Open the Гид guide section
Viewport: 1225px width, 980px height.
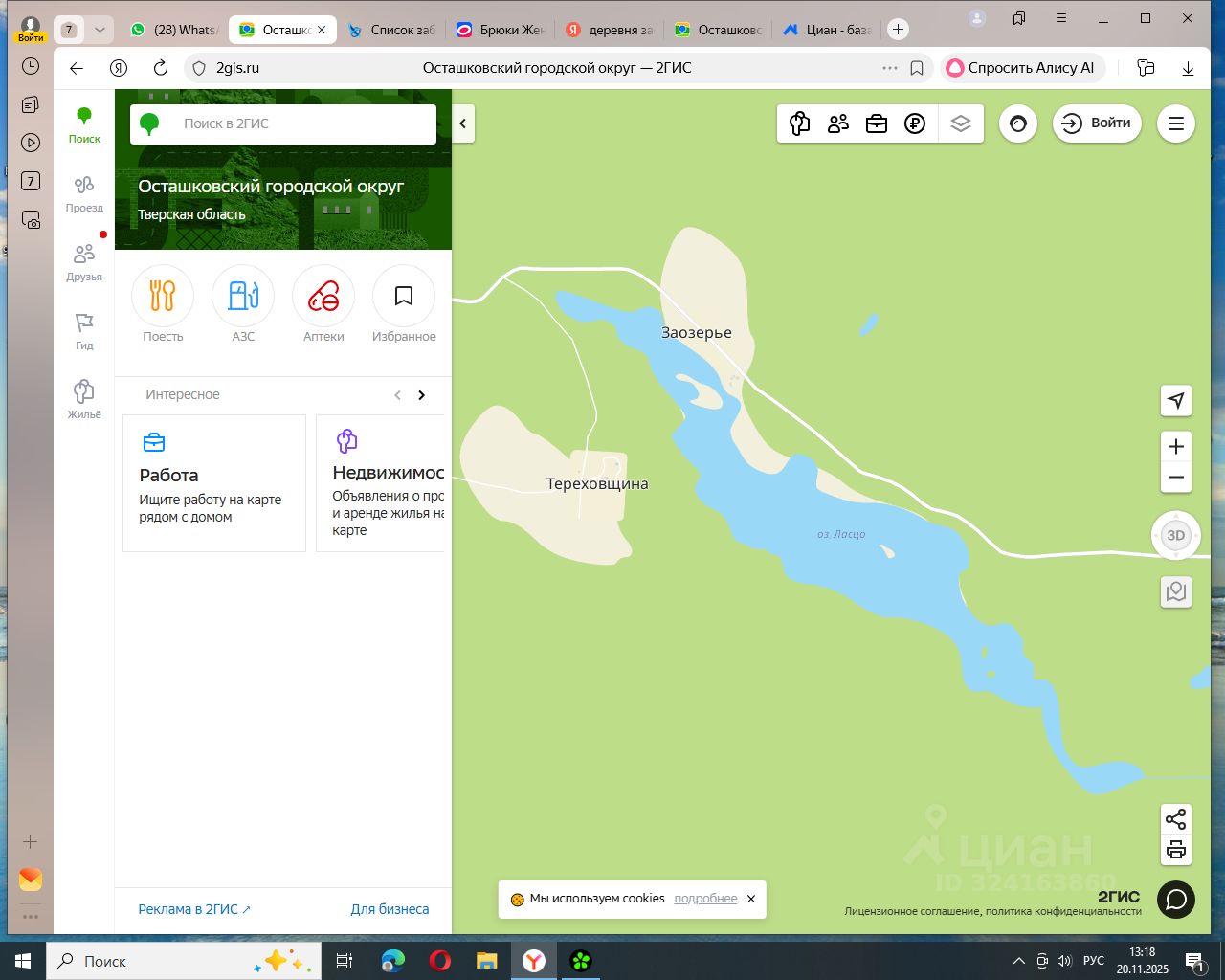click(x=84, y=331)
